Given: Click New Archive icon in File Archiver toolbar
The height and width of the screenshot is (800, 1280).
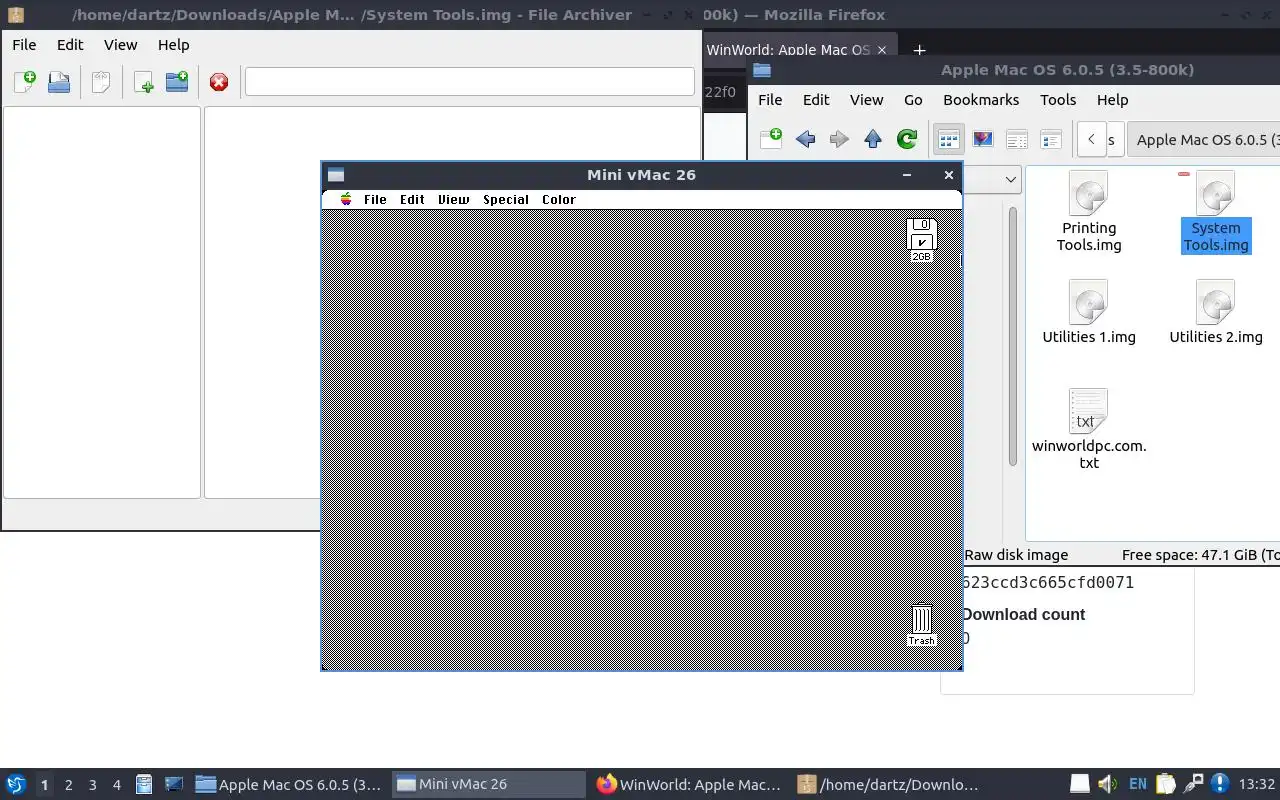Looking at the screenshot, I should point(24,82).
